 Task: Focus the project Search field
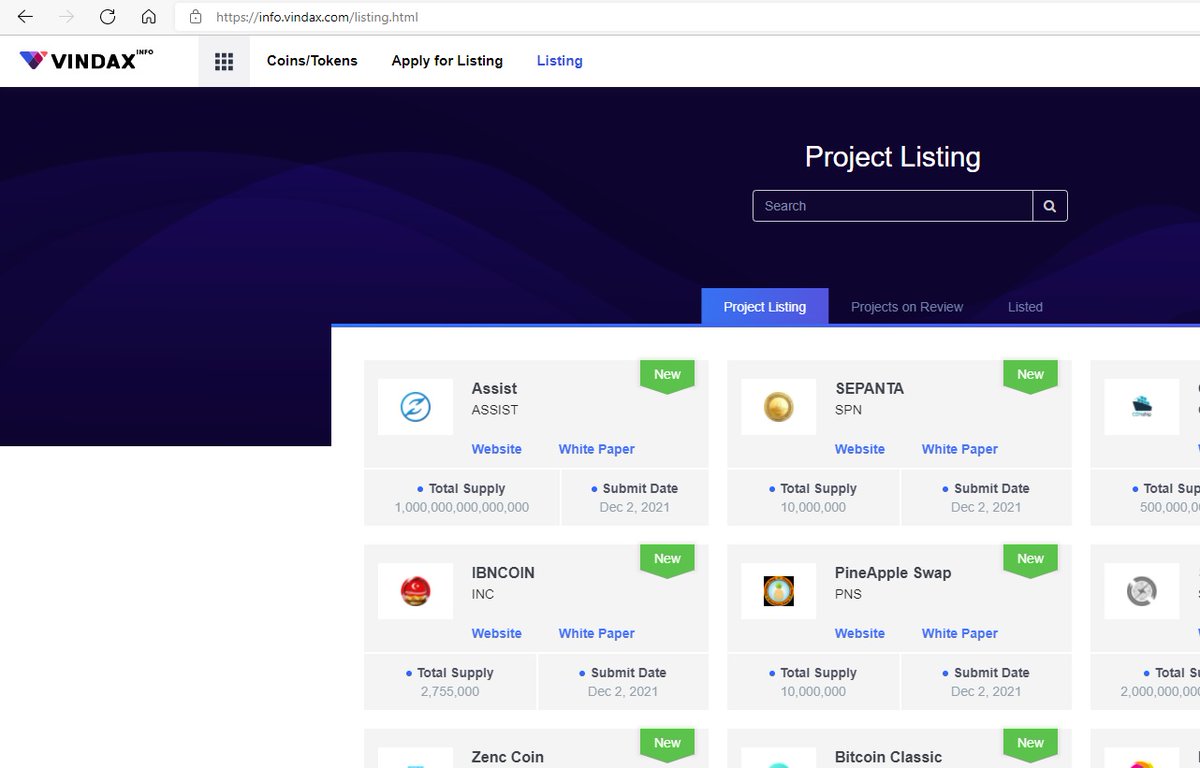(893, 206)
